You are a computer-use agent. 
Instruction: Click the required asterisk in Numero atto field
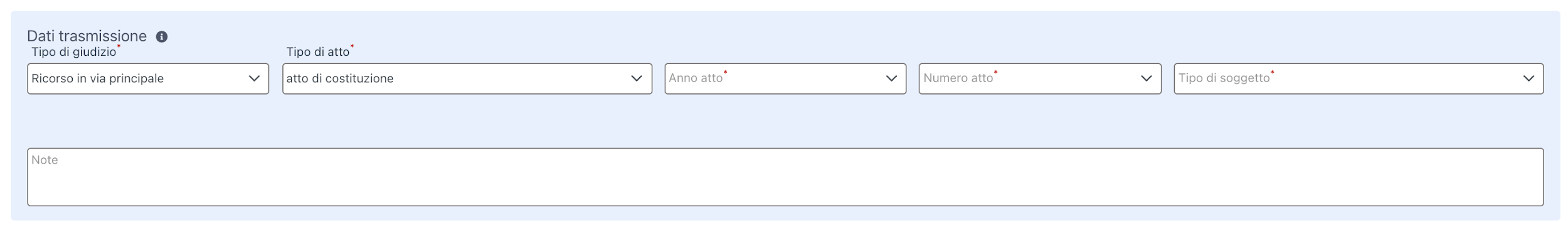996,73
